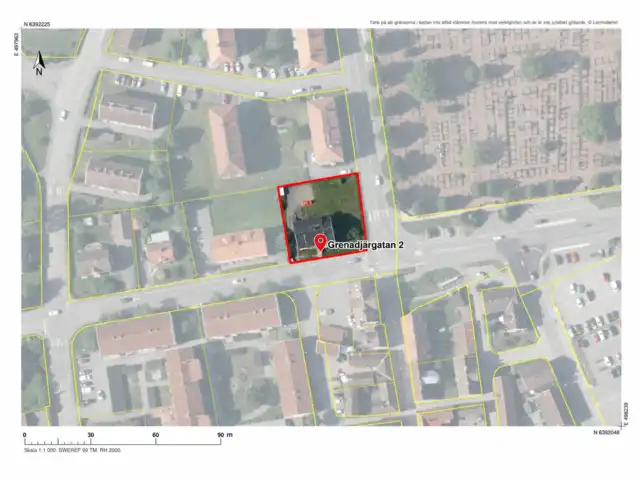Click the Lantmäteriet copyright disclaimer text
640x480 pixels.
point(494,23)
